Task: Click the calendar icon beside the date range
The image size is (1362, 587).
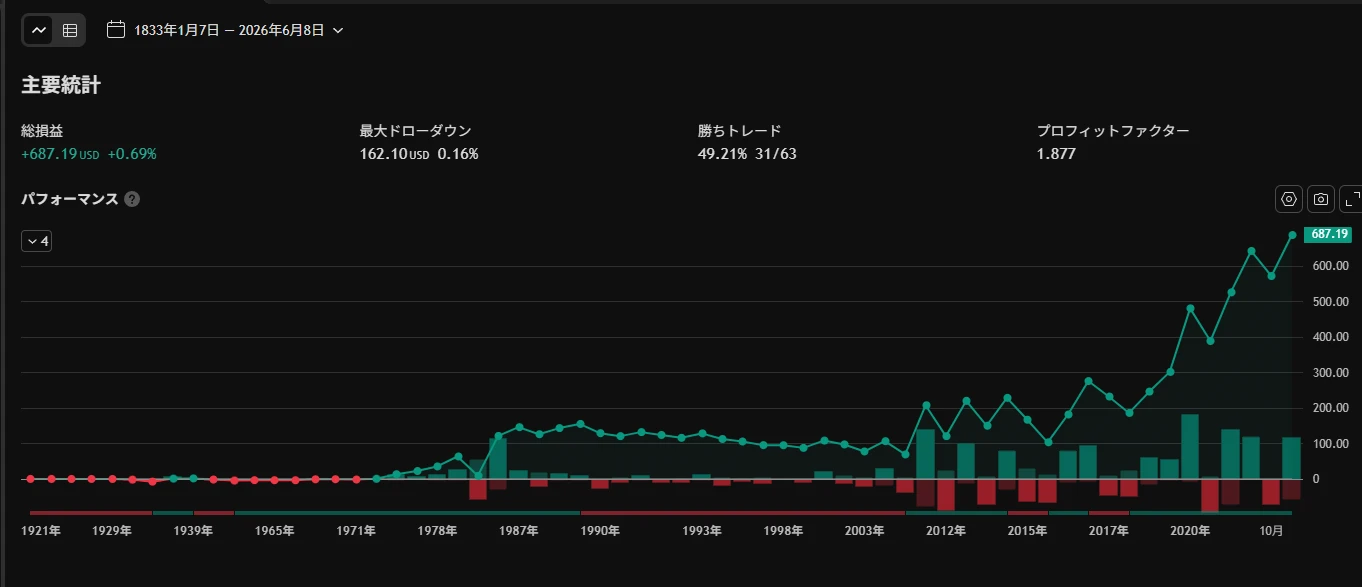Action: click(x=116, y=30)
